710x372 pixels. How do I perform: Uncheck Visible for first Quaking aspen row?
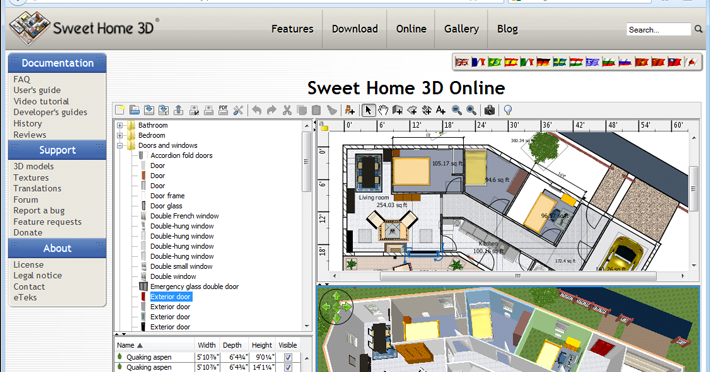(x=288, y=357)
